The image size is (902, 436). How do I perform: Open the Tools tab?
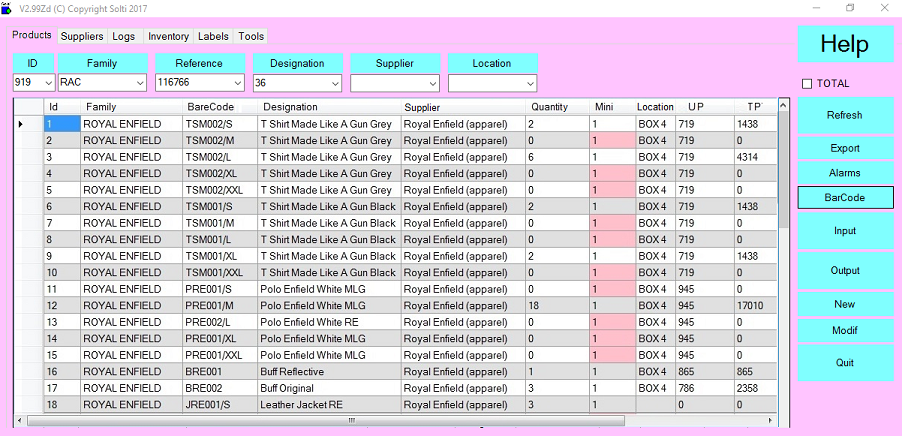coord(251,36)
